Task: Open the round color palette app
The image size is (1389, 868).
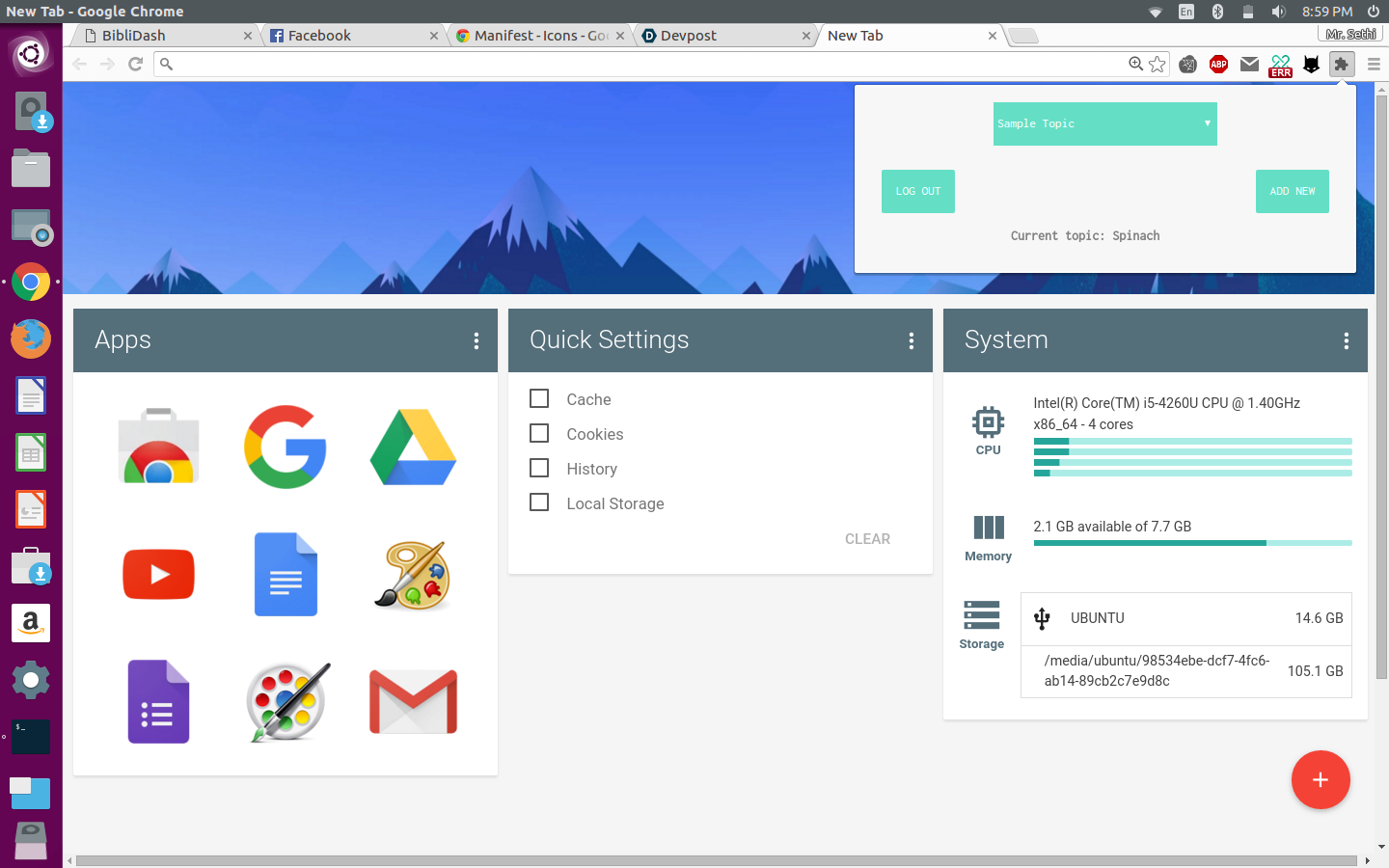Action: [287, 701]
